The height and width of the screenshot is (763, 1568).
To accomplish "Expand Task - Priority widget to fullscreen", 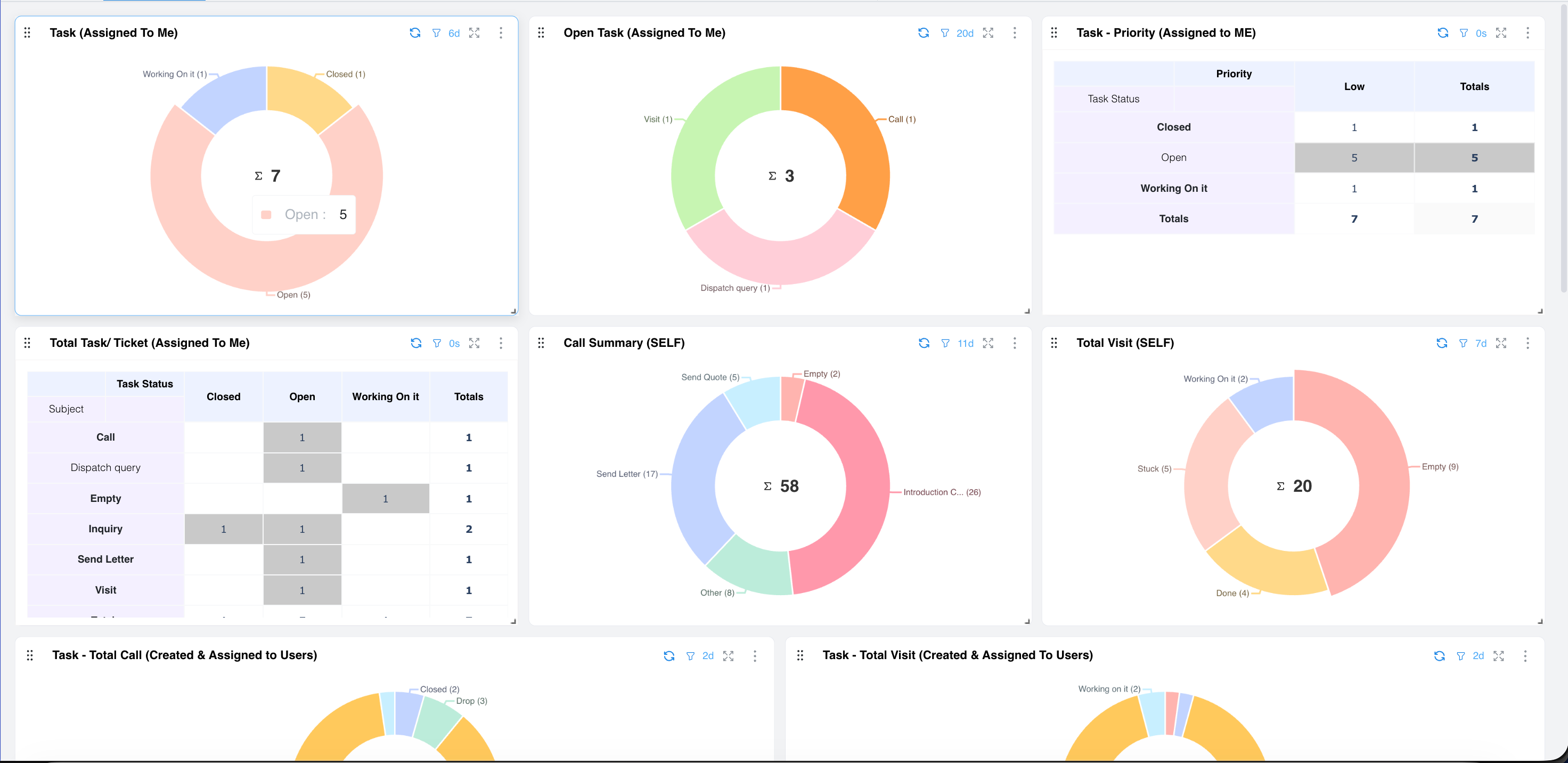I will pyautogui.click(x=1501, y=33).
